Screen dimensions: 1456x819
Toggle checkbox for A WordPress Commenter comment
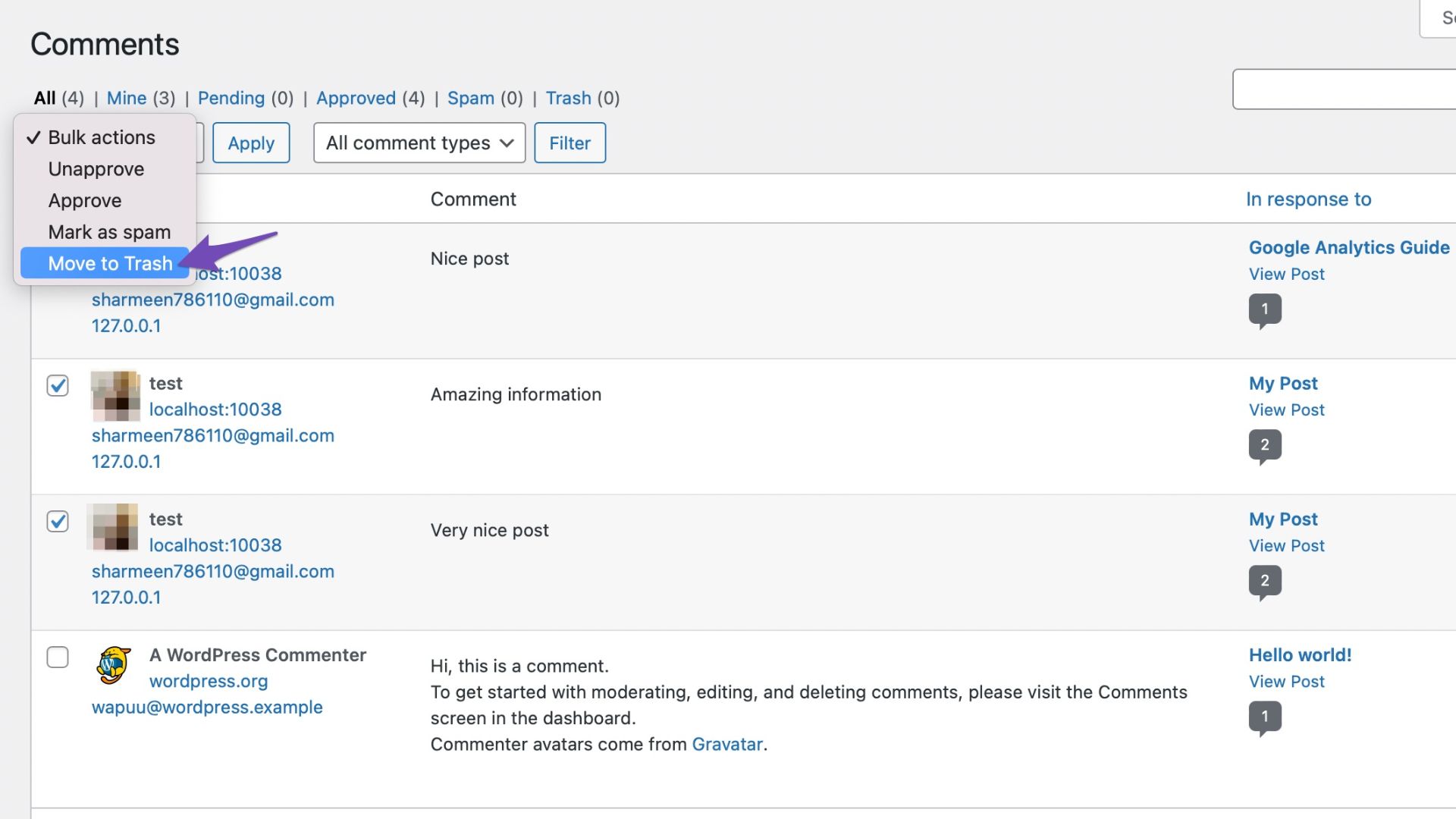click(57, 657)
